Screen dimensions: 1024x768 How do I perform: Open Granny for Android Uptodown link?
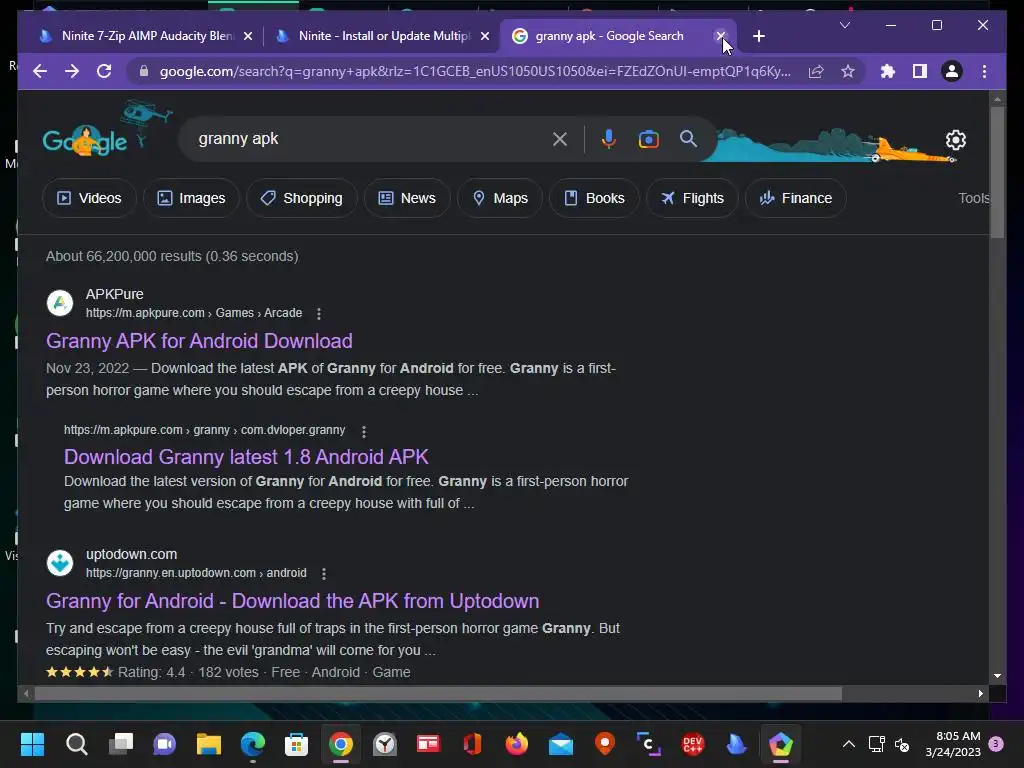(x=293, y=601)
